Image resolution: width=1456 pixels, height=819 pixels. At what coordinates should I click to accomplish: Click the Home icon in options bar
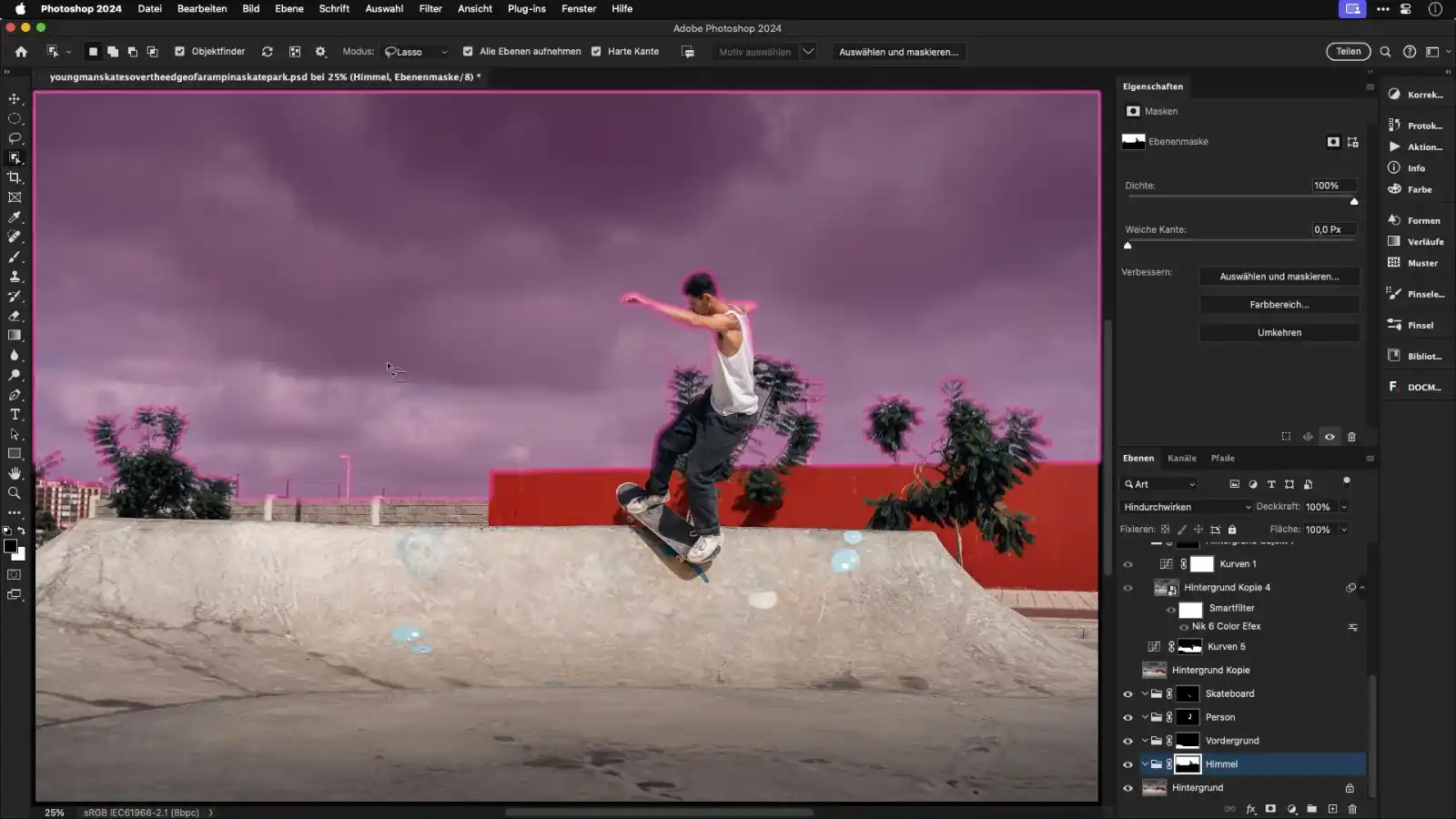(21, 52)
